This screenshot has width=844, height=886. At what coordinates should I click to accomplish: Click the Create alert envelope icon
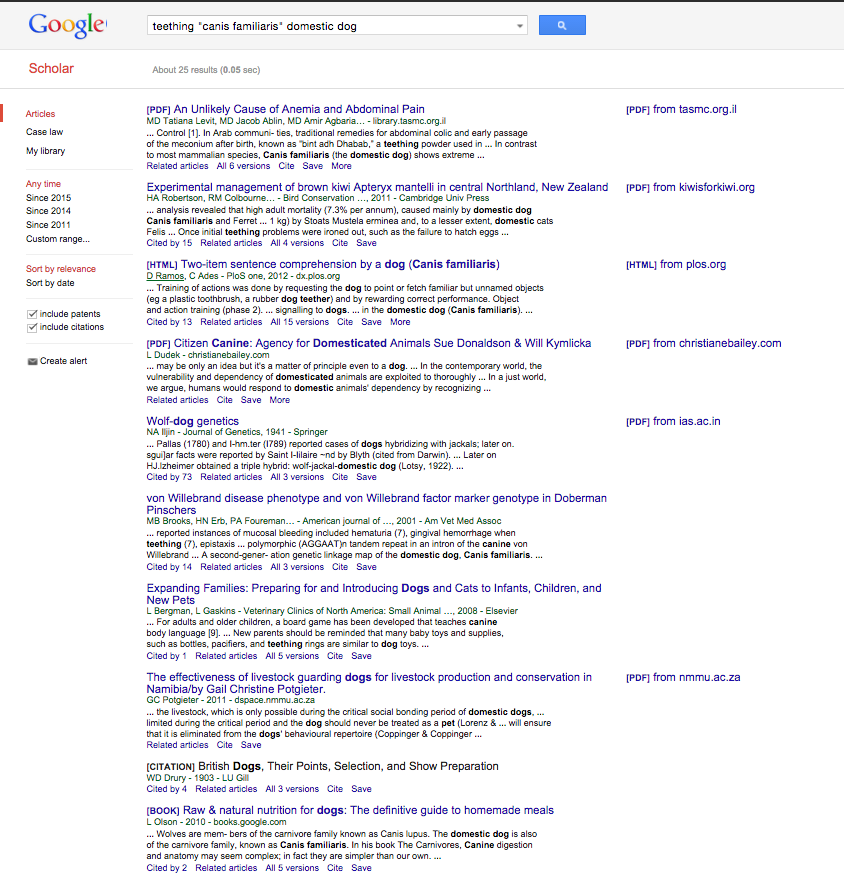(x=32, y=361)
